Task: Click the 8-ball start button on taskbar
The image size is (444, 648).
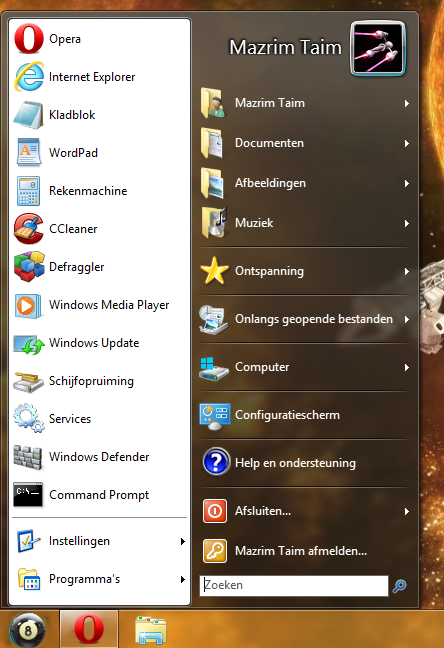Action: pos(27,630)
